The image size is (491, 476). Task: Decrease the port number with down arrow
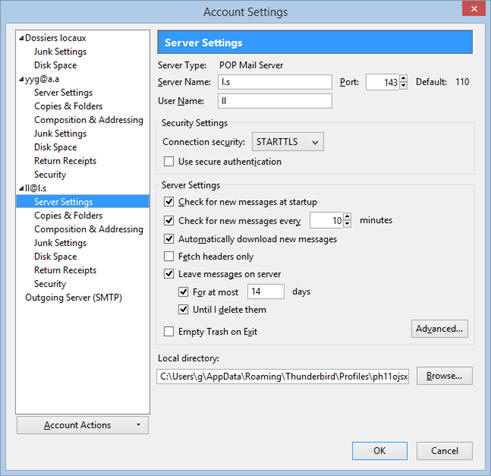pyautogui.click(x=403, y=85)
